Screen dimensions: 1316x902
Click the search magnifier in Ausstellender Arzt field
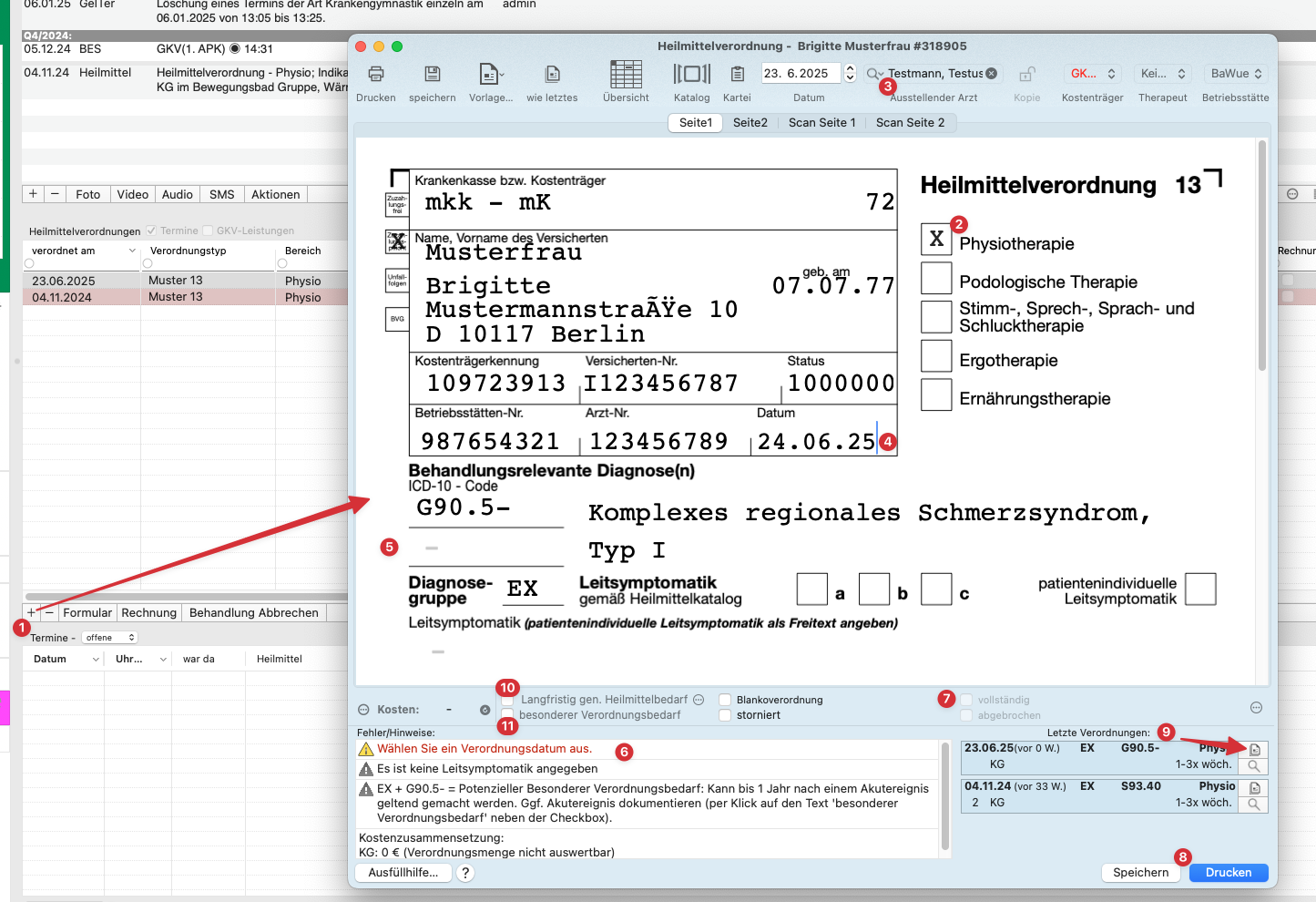point(874,74)
